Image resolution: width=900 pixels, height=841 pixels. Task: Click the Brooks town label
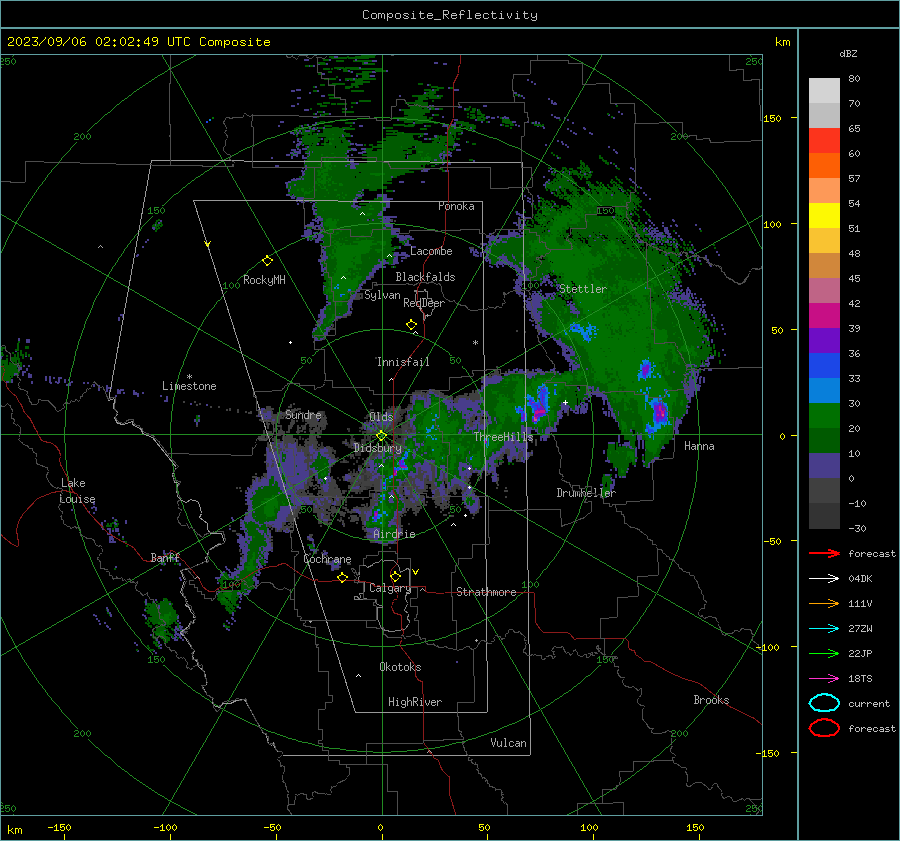click(x=711, y=700)
